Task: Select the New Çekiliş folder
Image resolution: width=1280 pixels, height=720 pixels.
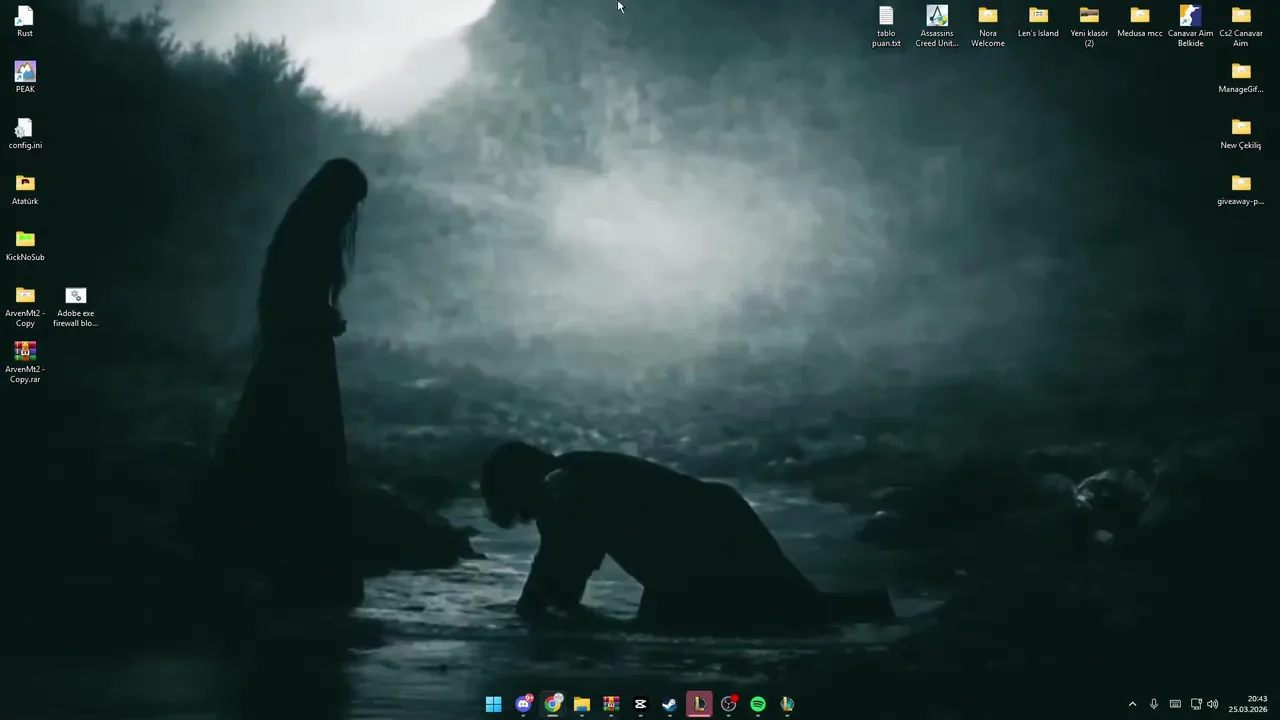Action: coord(1241,134)
